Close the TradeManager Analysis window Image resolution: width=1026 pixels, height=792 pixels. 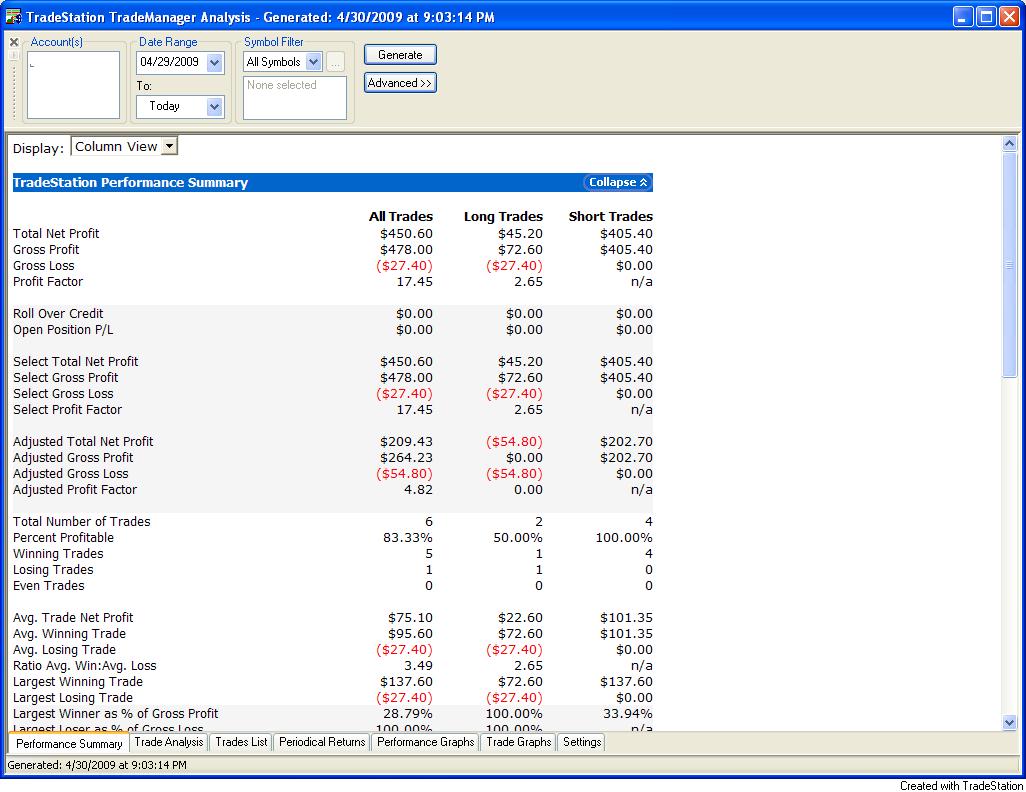pos(1008,16)
